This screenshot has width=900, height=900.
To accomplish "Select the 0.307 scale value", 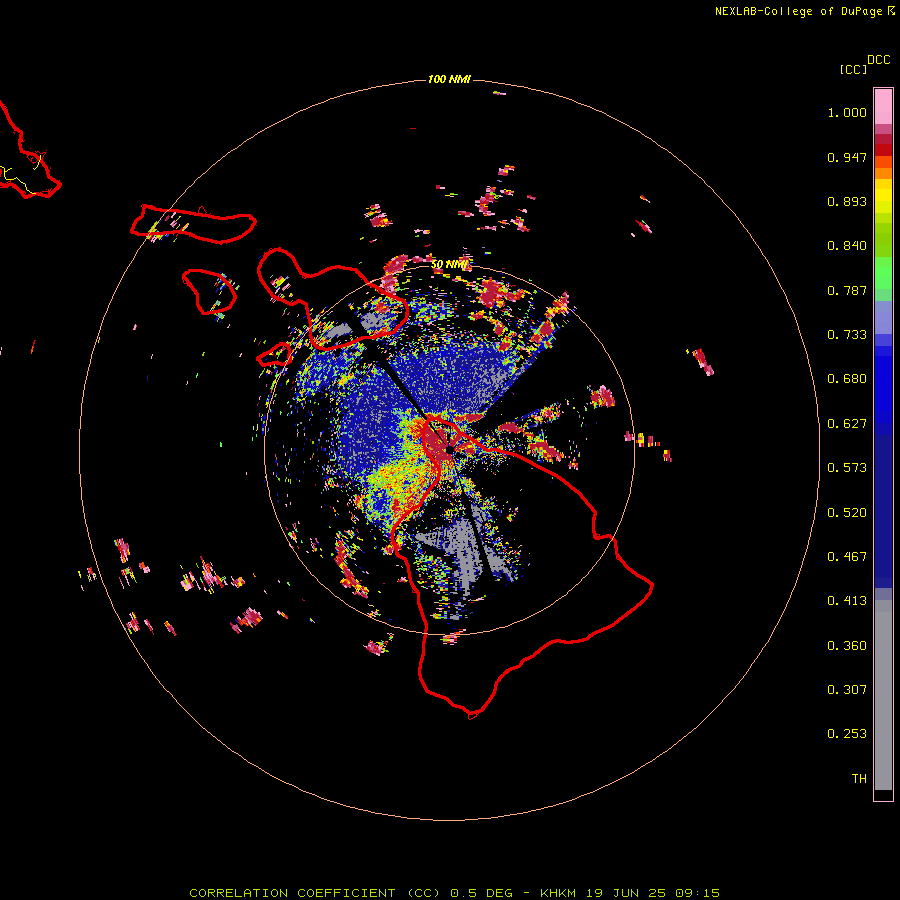I will pyautogui.click(x=847, y=690).
